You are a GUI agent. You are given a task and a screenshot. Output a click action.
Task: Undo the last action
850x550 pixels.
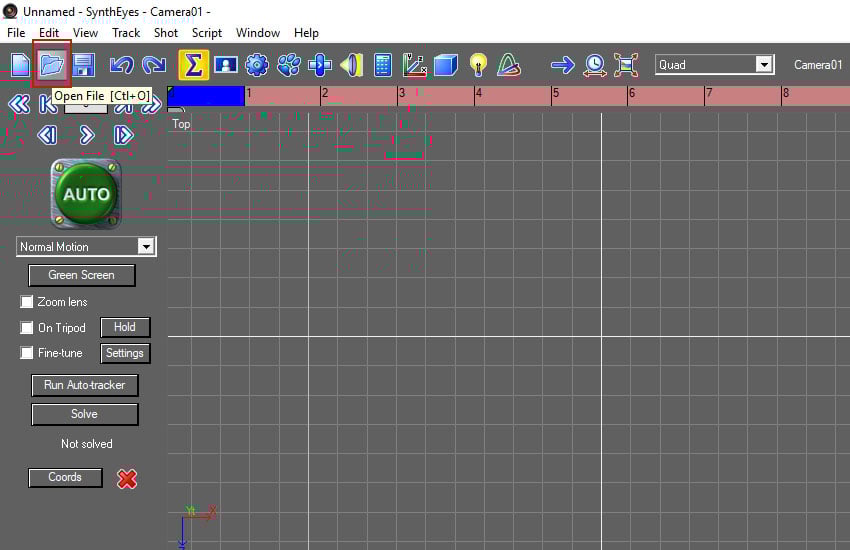[121, 65]
